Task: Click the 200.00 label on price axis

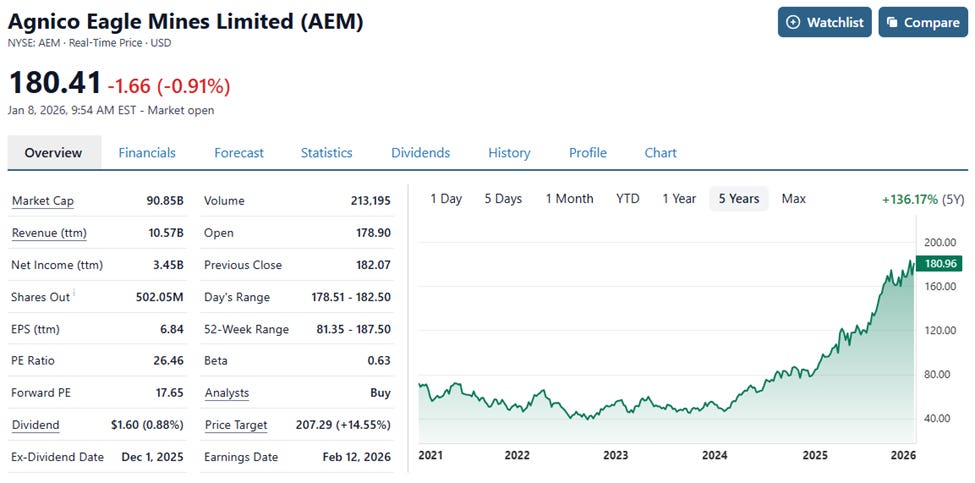Action: tap(940, 242)
